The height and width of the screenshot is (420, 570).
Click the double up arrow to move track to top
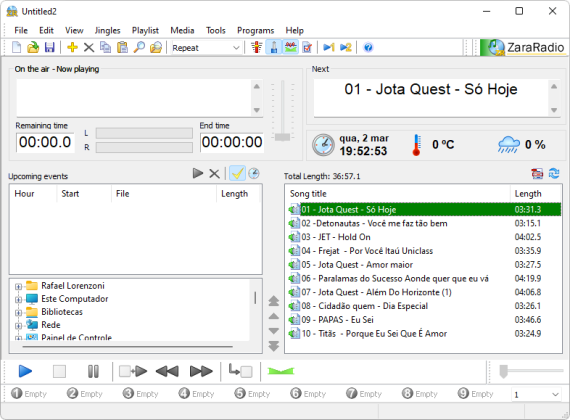pos(274,301)
